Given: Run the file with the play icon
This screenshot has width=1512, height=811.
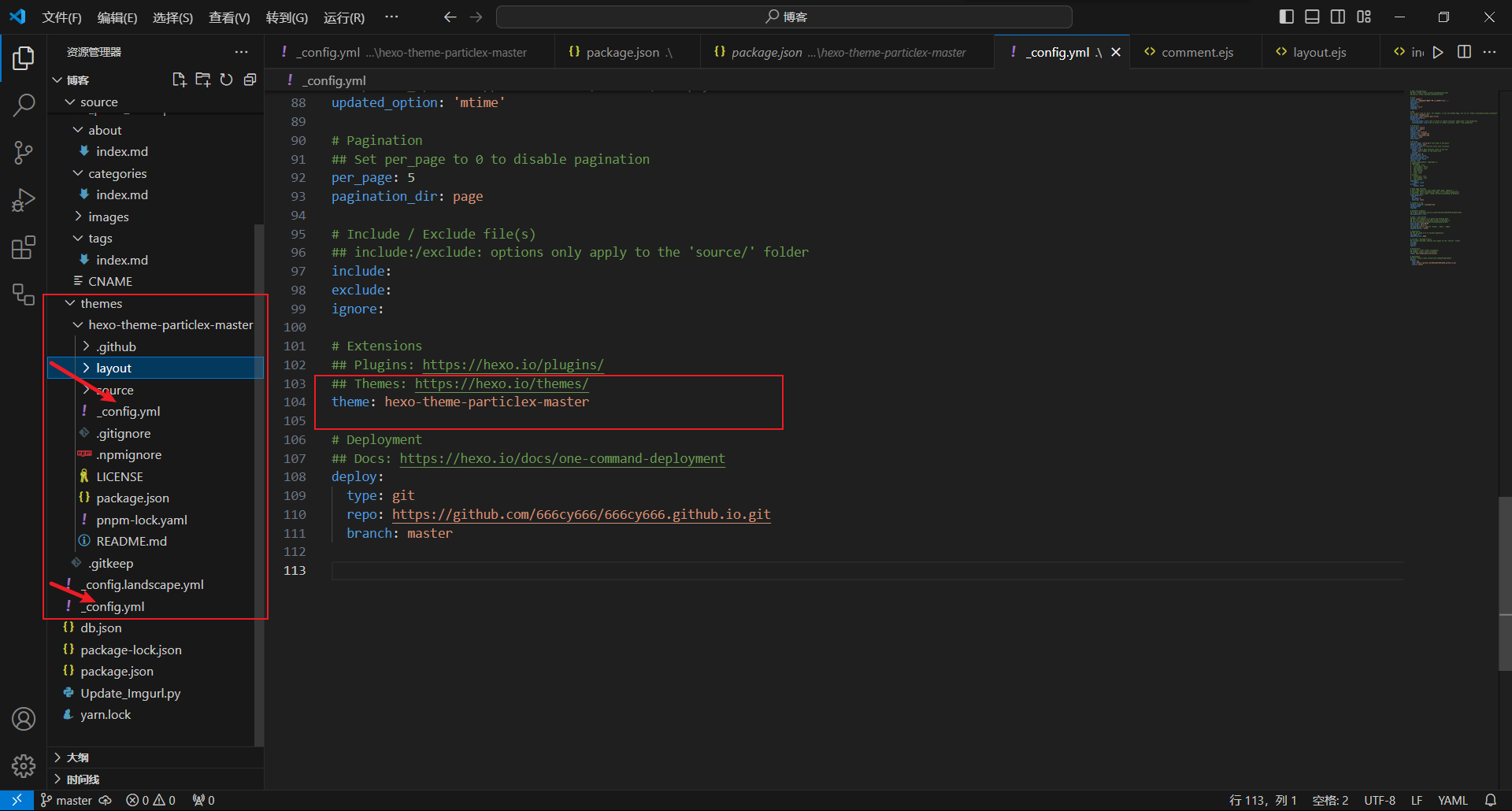Looking at the screenshot, I should [1438, 52].
